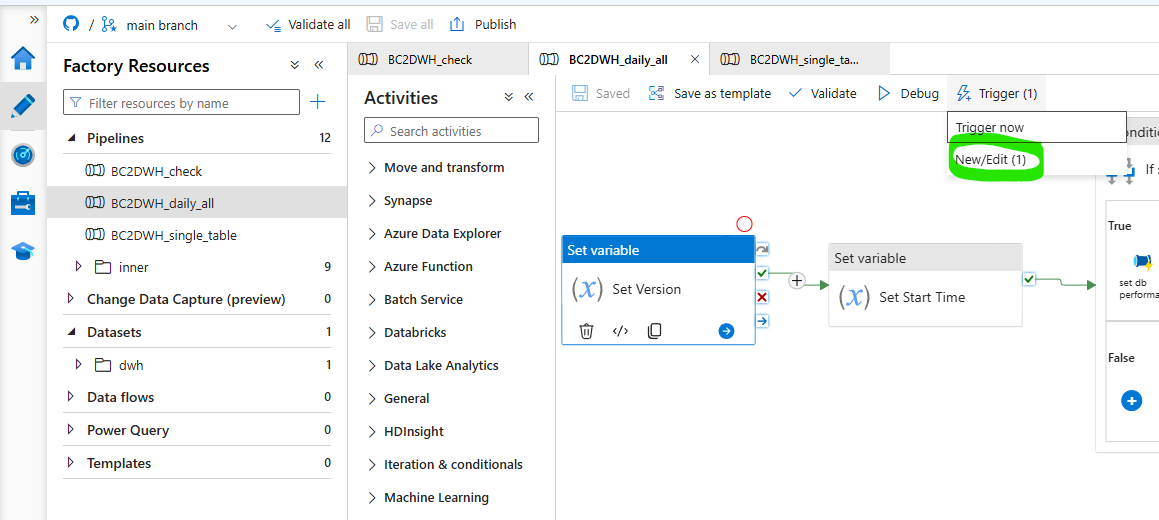Open the main branch dropdown
Viewport: 1159px width, 520px height.
[232, 26]
